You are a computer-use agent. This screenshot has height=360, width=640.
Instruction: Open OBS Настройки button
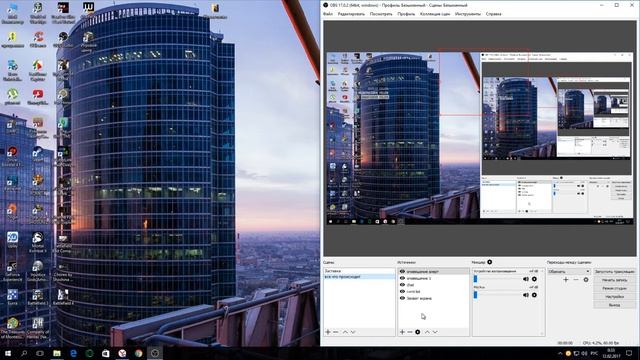[614, 297]
